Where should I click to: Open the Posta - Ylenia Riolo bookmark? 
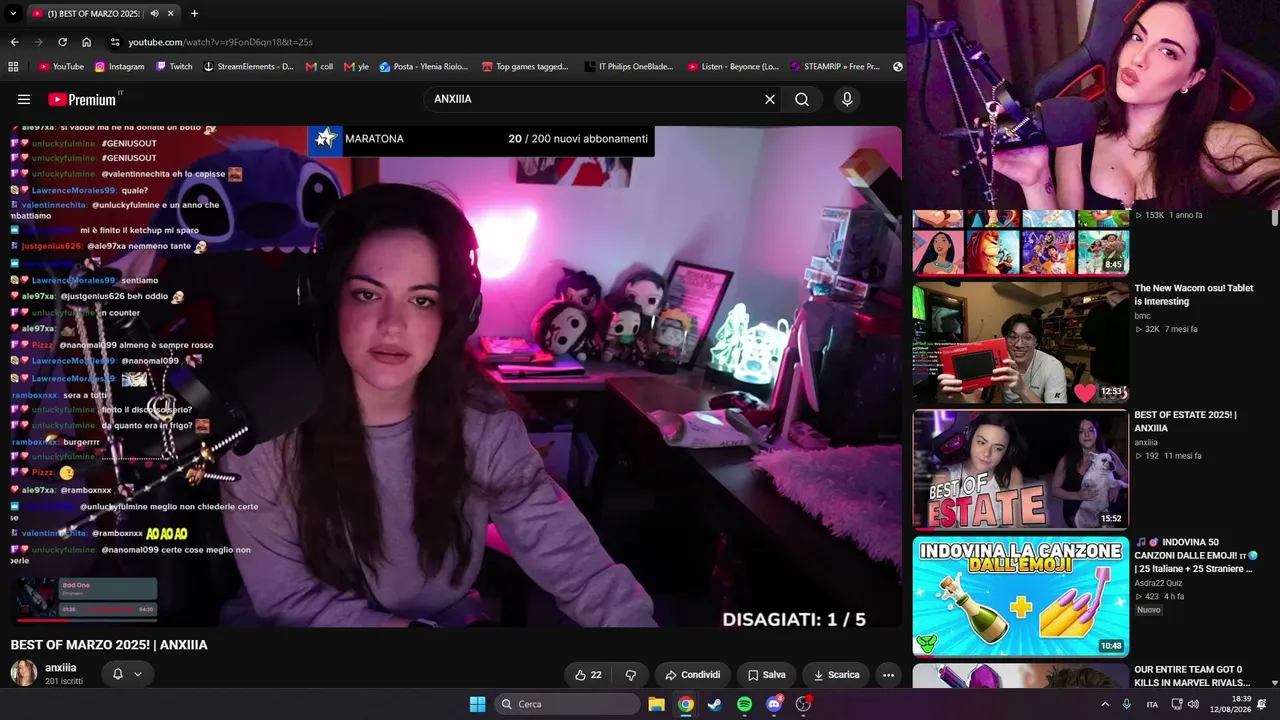pos(424,67)
